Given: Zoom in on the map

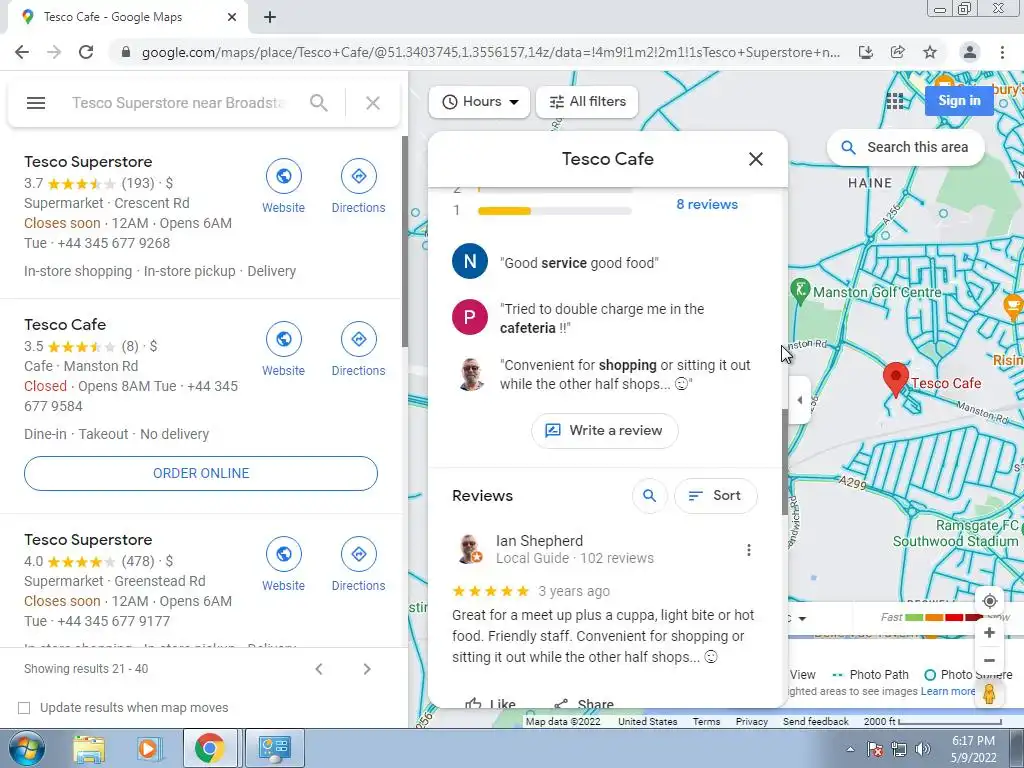Looking at the screenshot, I should [989, 632].
